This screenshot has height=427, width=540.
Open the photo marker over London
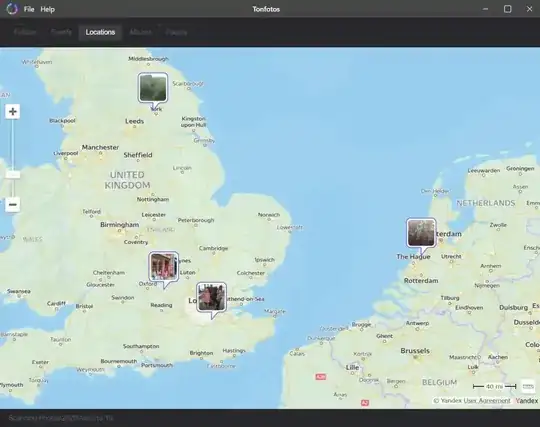[211, 297]
